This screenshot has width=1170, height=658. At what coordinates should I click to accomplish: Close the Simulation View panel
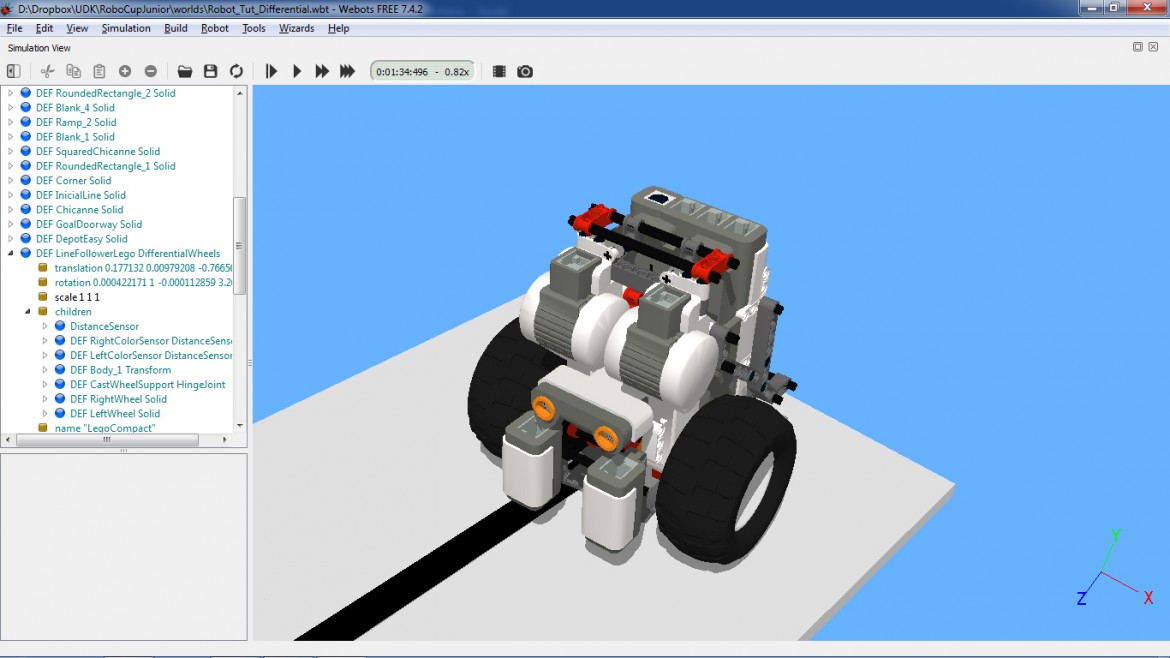pyautogui.click(x=1153, y=47)
